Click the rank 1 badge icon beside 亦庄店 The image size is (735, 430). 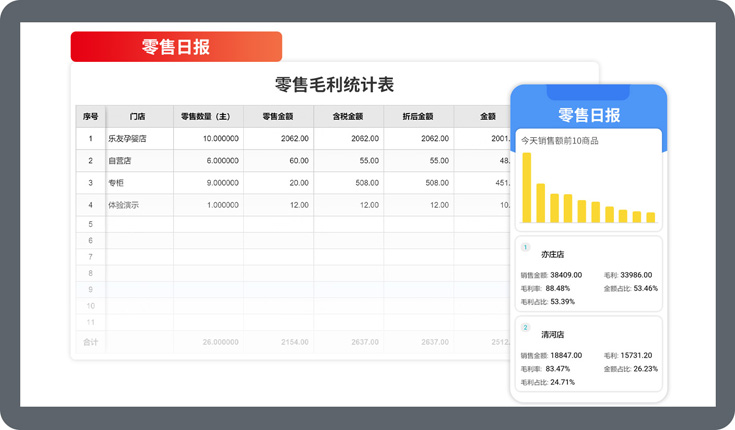click(526, 247)
